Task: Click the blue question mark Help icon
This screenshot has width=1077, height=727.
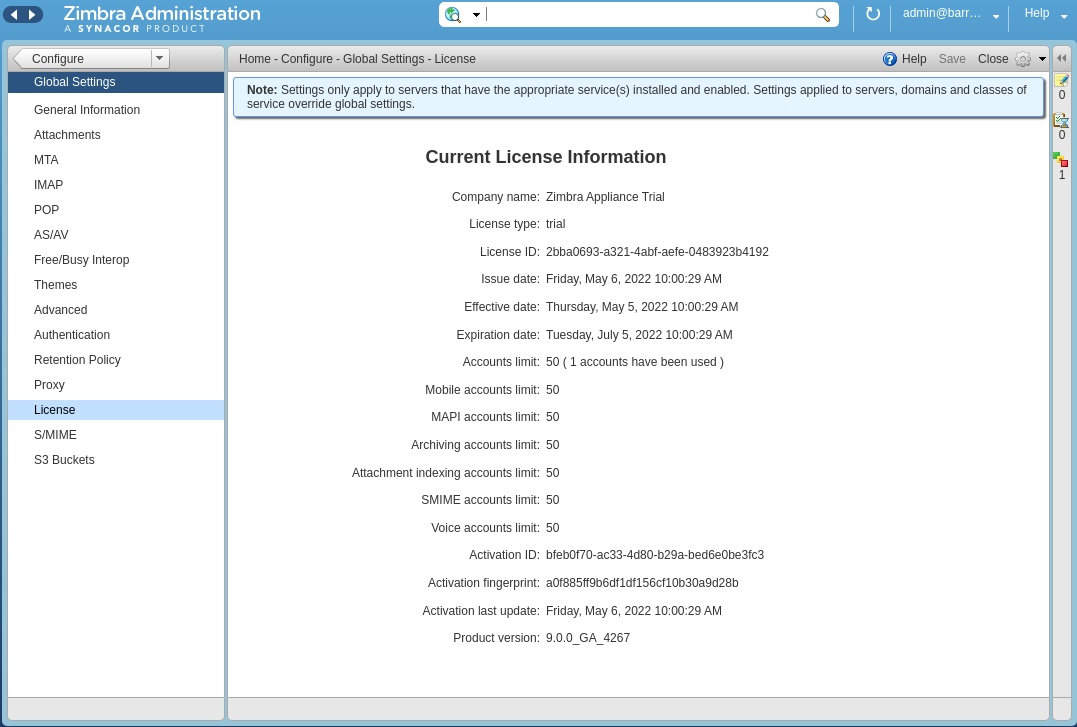Action: [x=890, y=59]
